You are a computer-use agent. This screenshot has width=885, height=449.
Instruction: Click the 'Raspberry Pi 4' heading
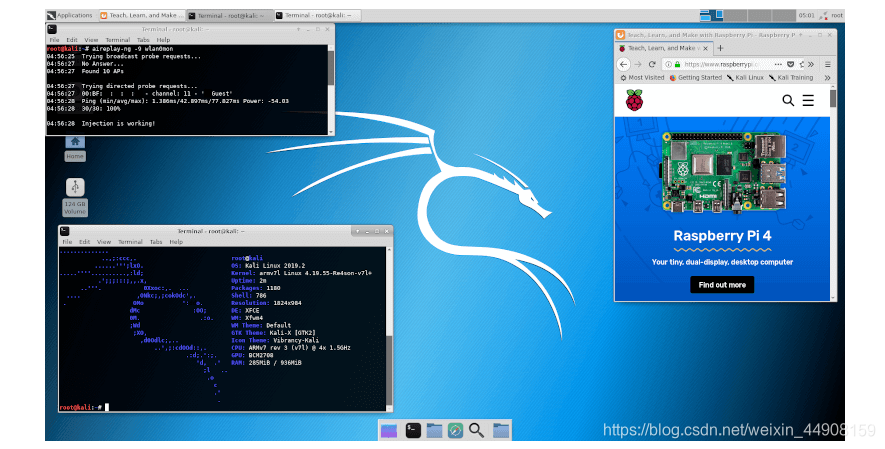coord(722,236)
